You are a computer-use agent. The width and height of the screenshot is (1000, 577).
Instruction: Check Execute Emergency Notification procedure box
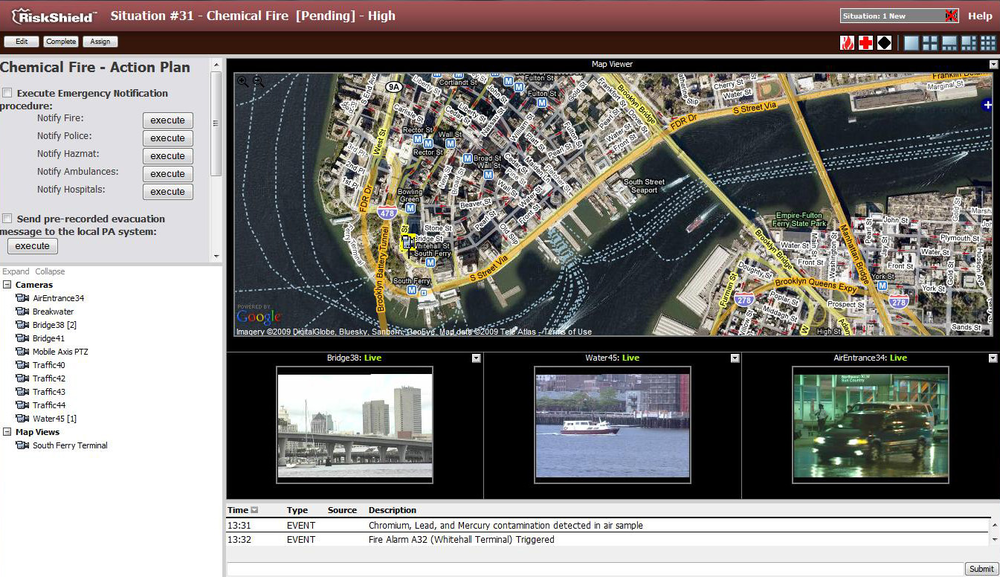click(8, 94)
